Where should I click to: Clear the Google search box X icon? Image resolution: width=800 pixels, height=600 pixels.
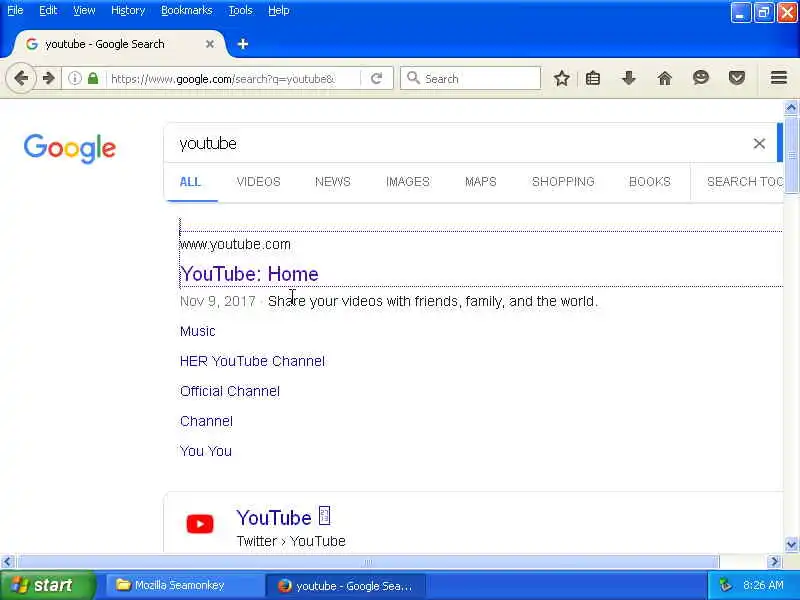pyautogui.click(x=759, y=144)
